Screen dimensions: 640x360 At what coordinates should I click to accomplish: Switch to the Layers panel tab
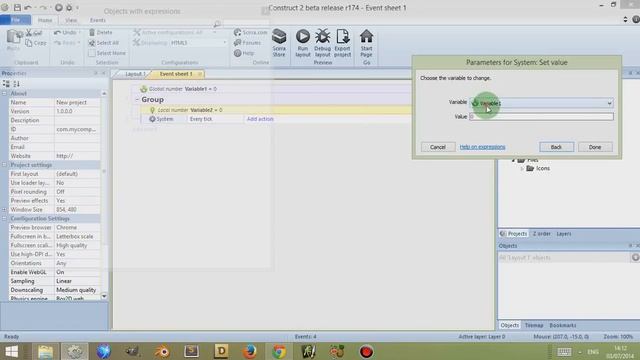(564, 234)
